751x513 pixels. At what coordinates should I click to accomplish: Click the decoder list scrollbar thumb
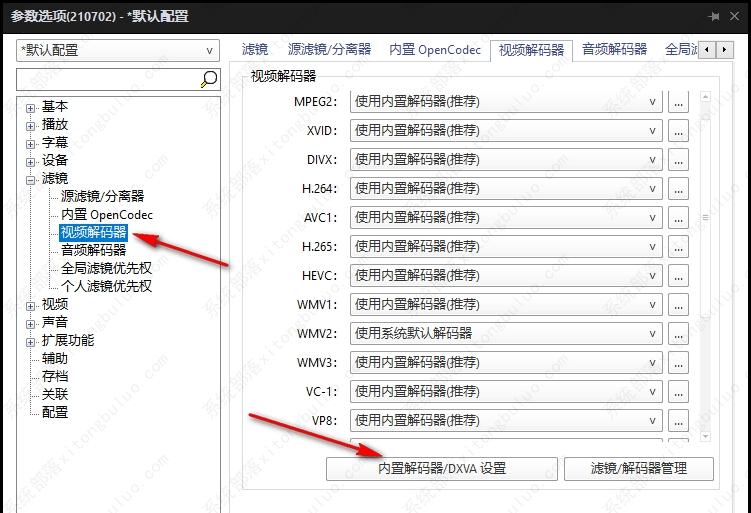coord(705,217)
